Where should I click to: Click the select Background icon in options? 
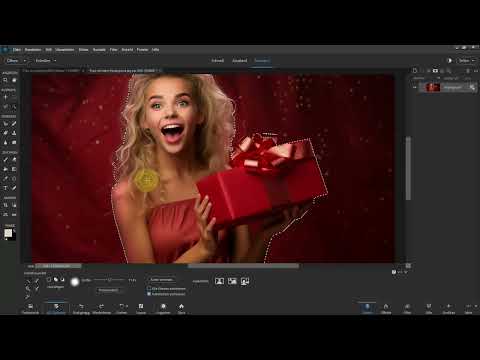(x=245, y=281)
